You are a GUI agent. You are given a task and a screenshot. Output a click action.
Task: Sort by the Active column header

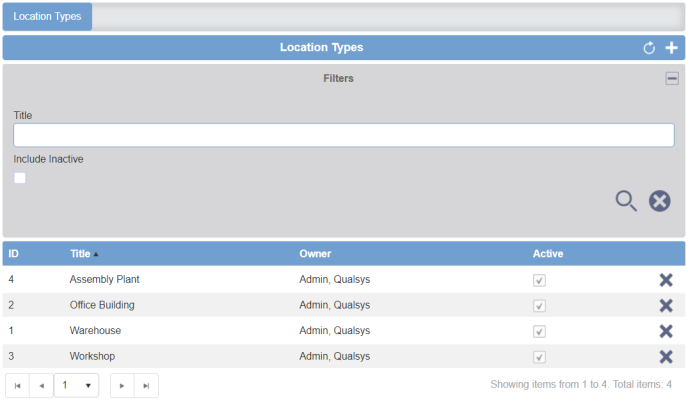point(548,254)
